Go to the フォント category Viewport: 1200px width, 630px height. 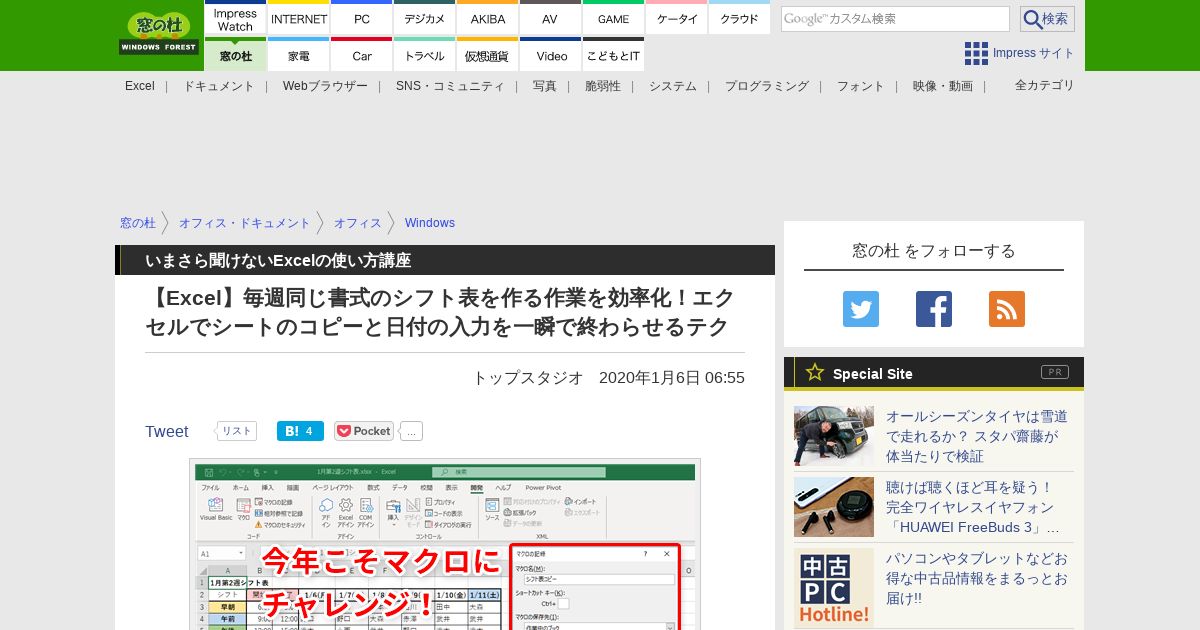(861, 86)
